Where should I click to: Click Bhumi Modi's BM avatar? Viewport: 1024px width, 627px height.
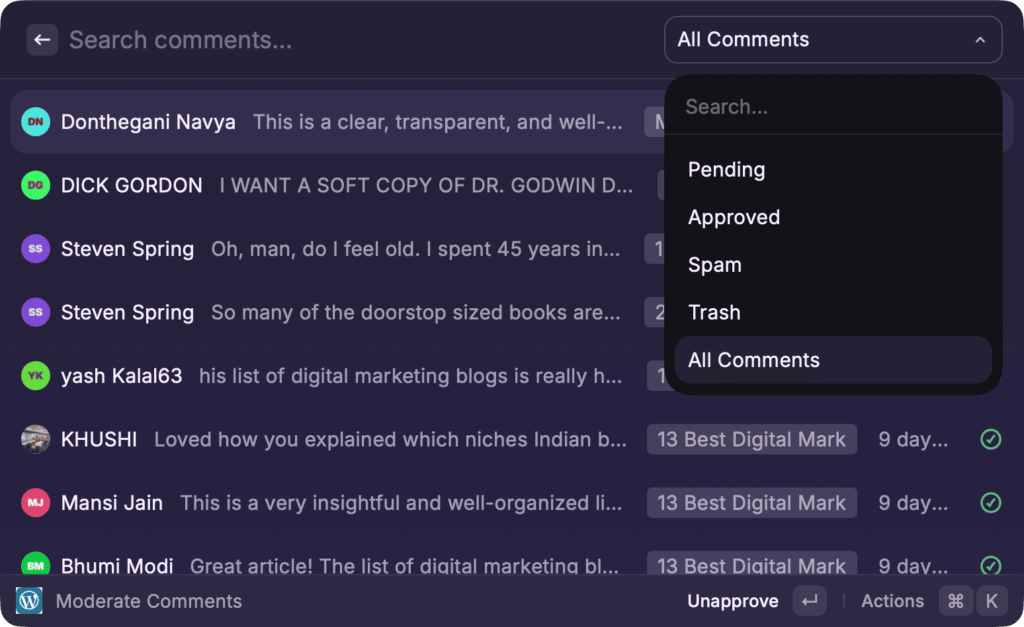(33, 566)
